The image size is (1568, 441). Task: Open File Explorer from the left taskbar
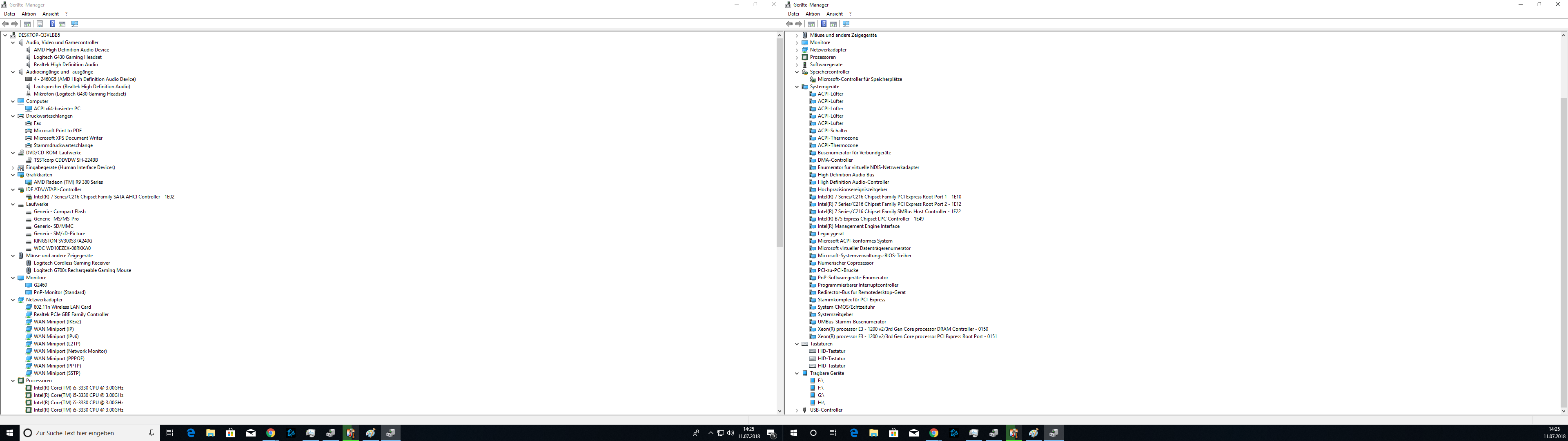[210, 433]
